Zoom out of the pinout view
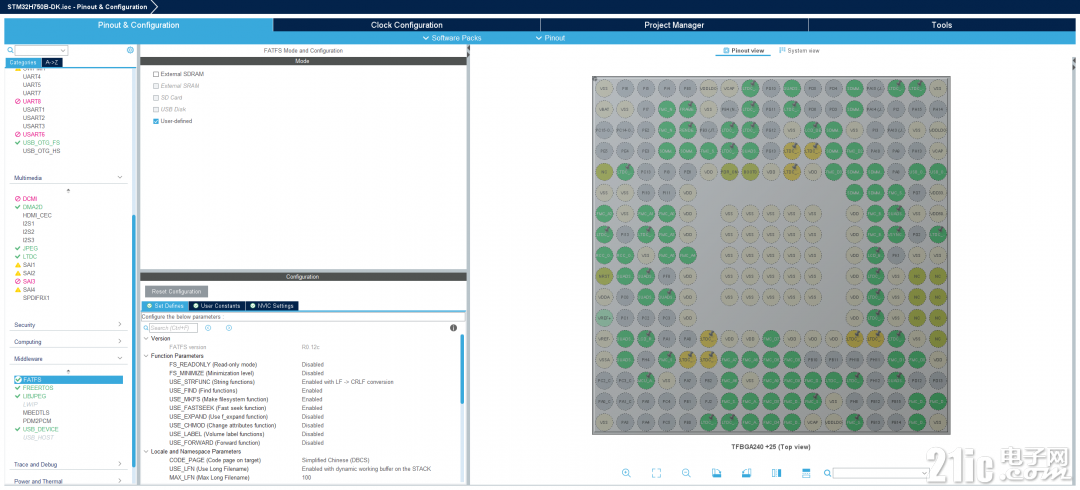Screen dimensions: 1080x490 click(x=686, y=473)
